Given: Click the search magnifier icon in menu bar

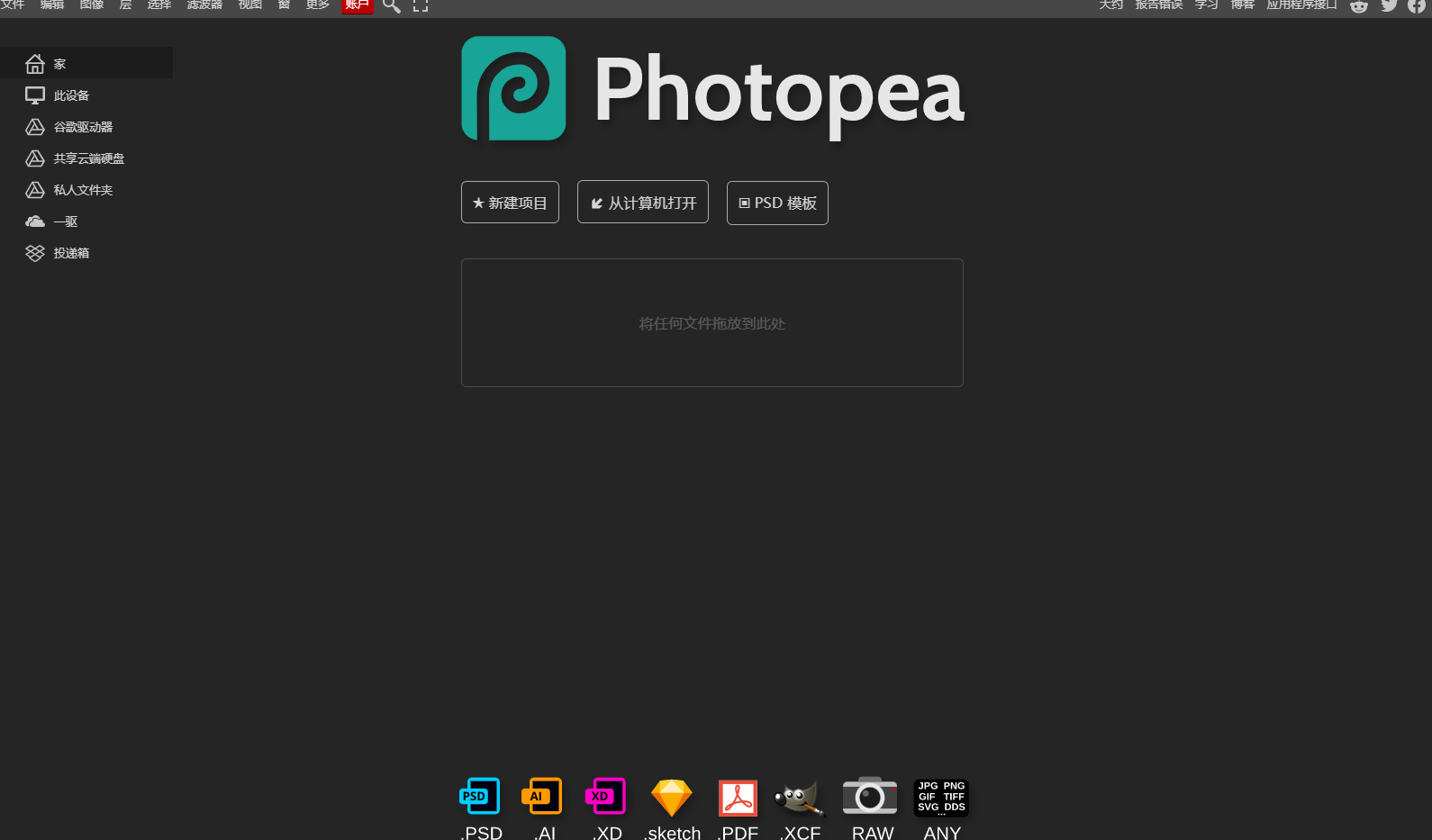Looking at the screenshot, I should (391, 5).
